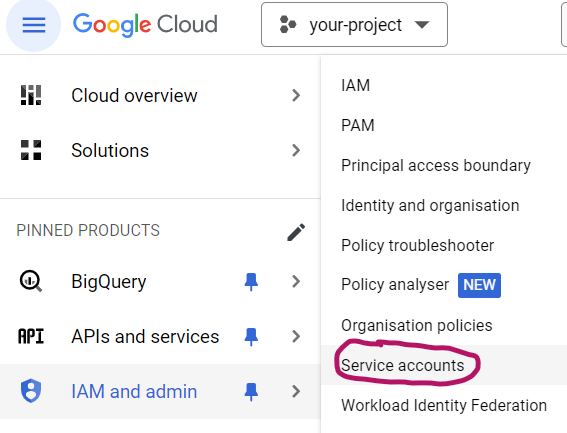567x433 pixels.
Task: Click the Google Cloud logo
Action: pos(145,25)
